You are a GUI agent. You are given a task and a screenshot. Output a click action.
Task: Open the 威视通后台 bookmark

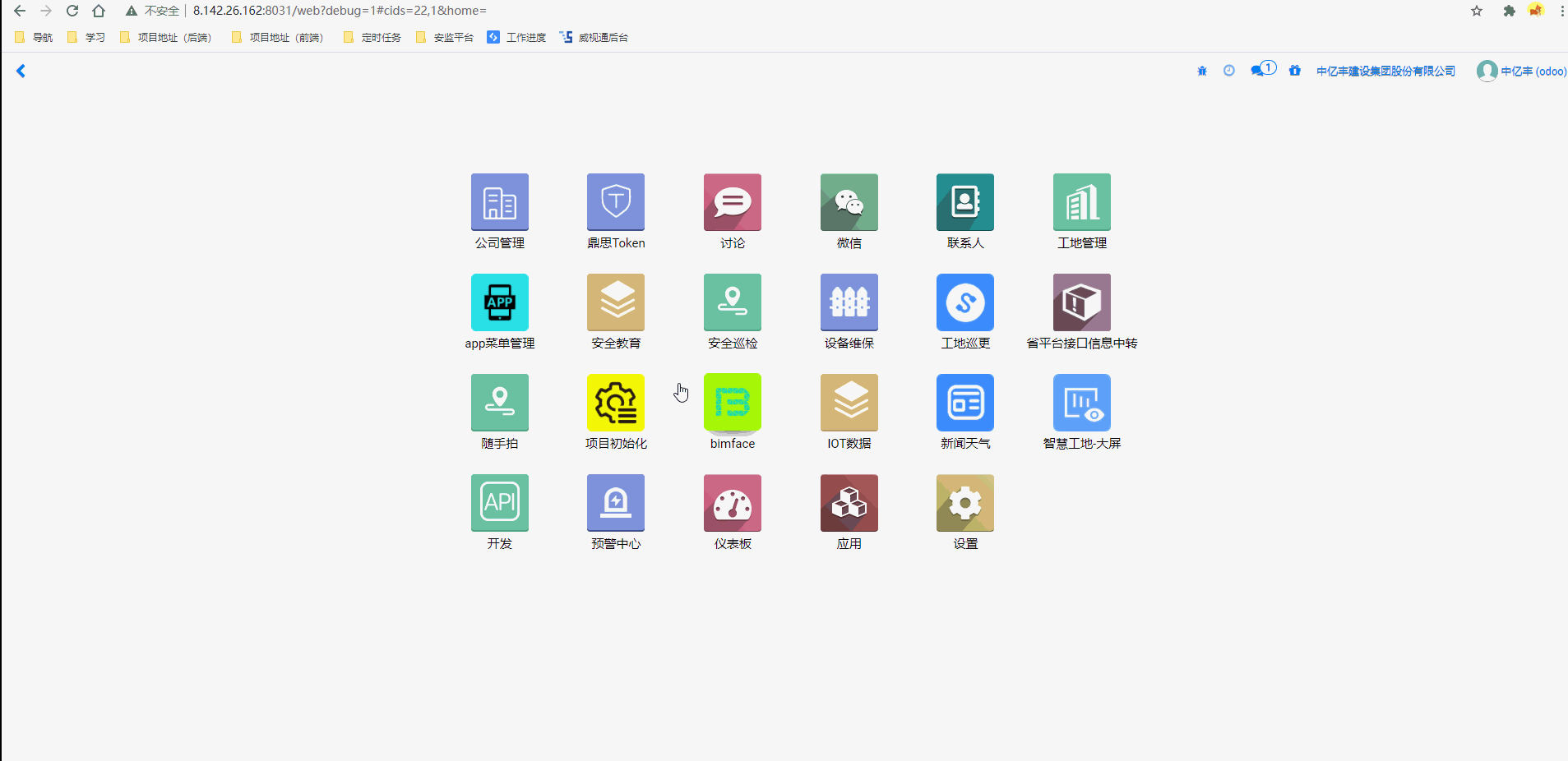click(x=594, y=37)
